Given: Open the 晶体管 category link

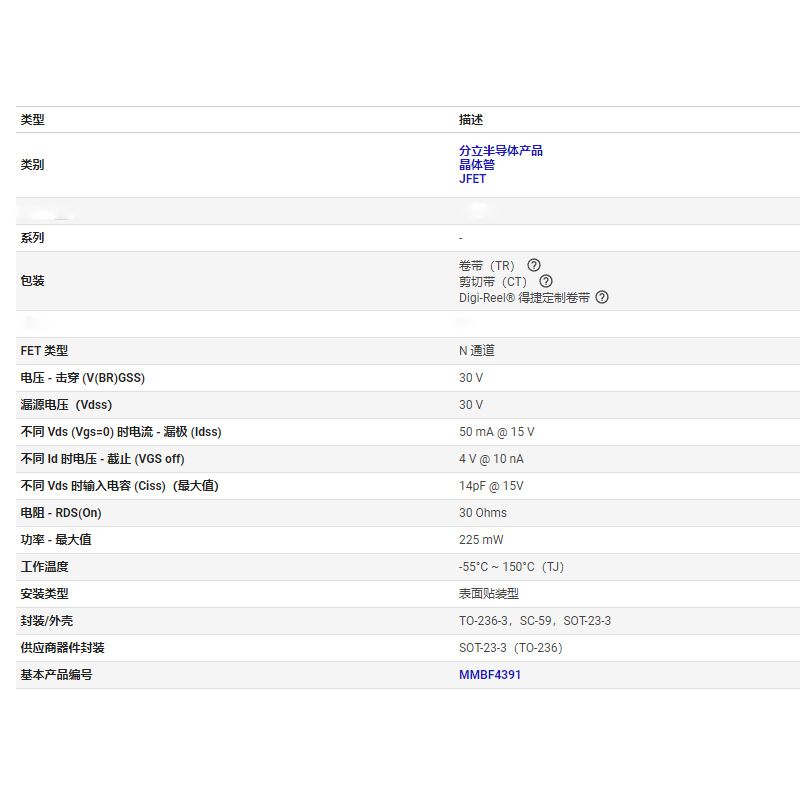Looking at the screenshot, I should click(477, 164).
